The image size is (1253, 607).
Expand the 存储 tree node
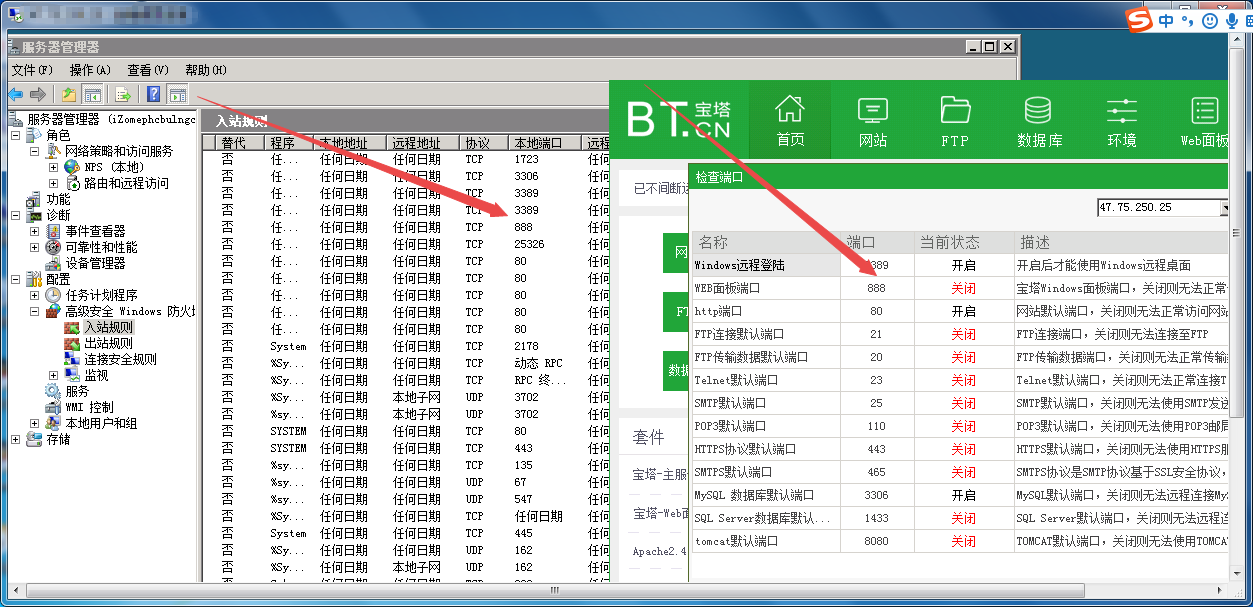[x=16, y=439]
